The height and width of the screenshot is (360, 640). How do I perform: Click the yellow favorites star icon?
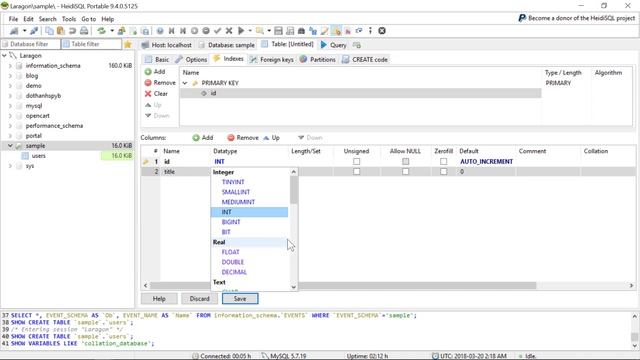coord(128,44)
